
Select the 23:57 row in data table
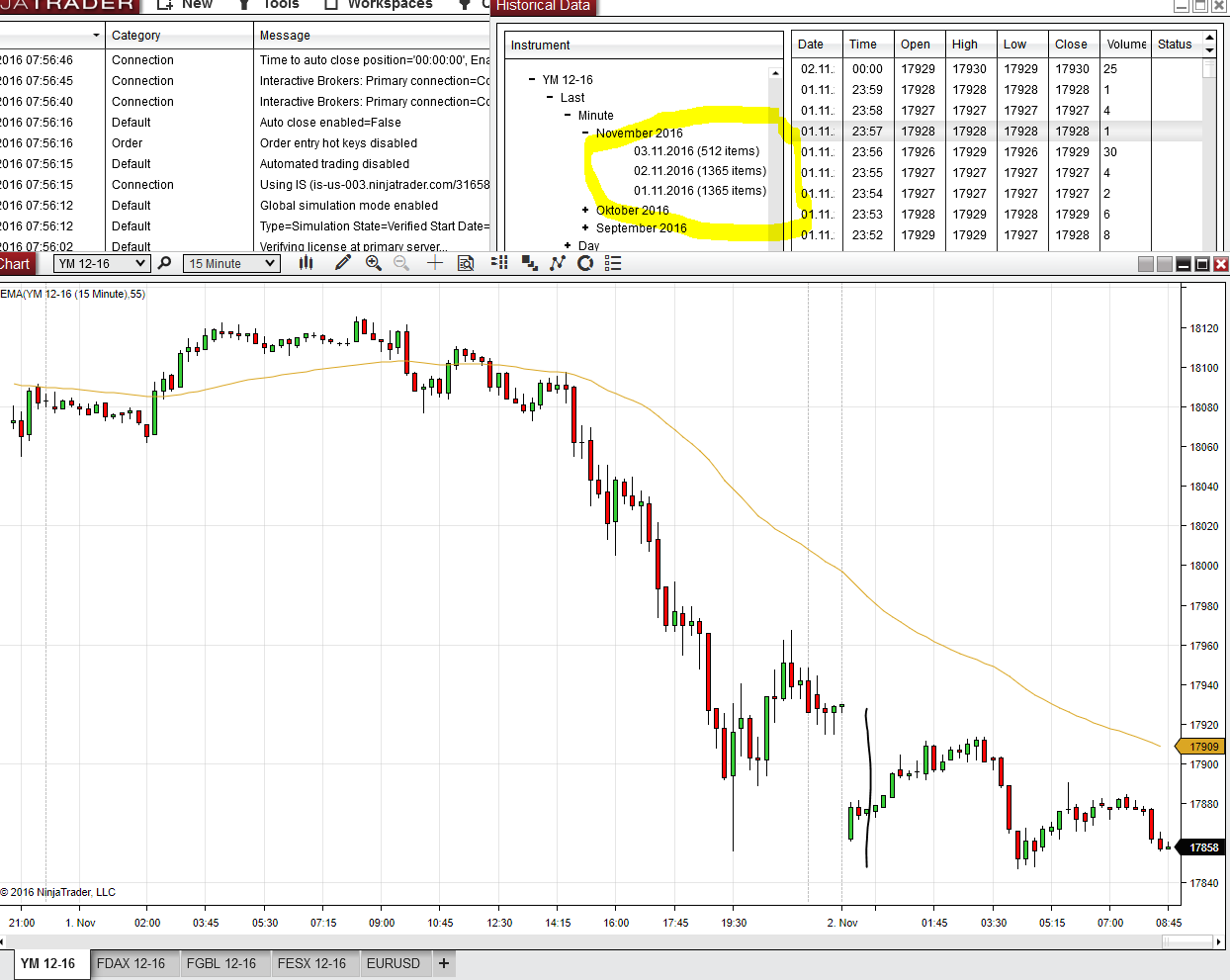[x=998, y=132]
